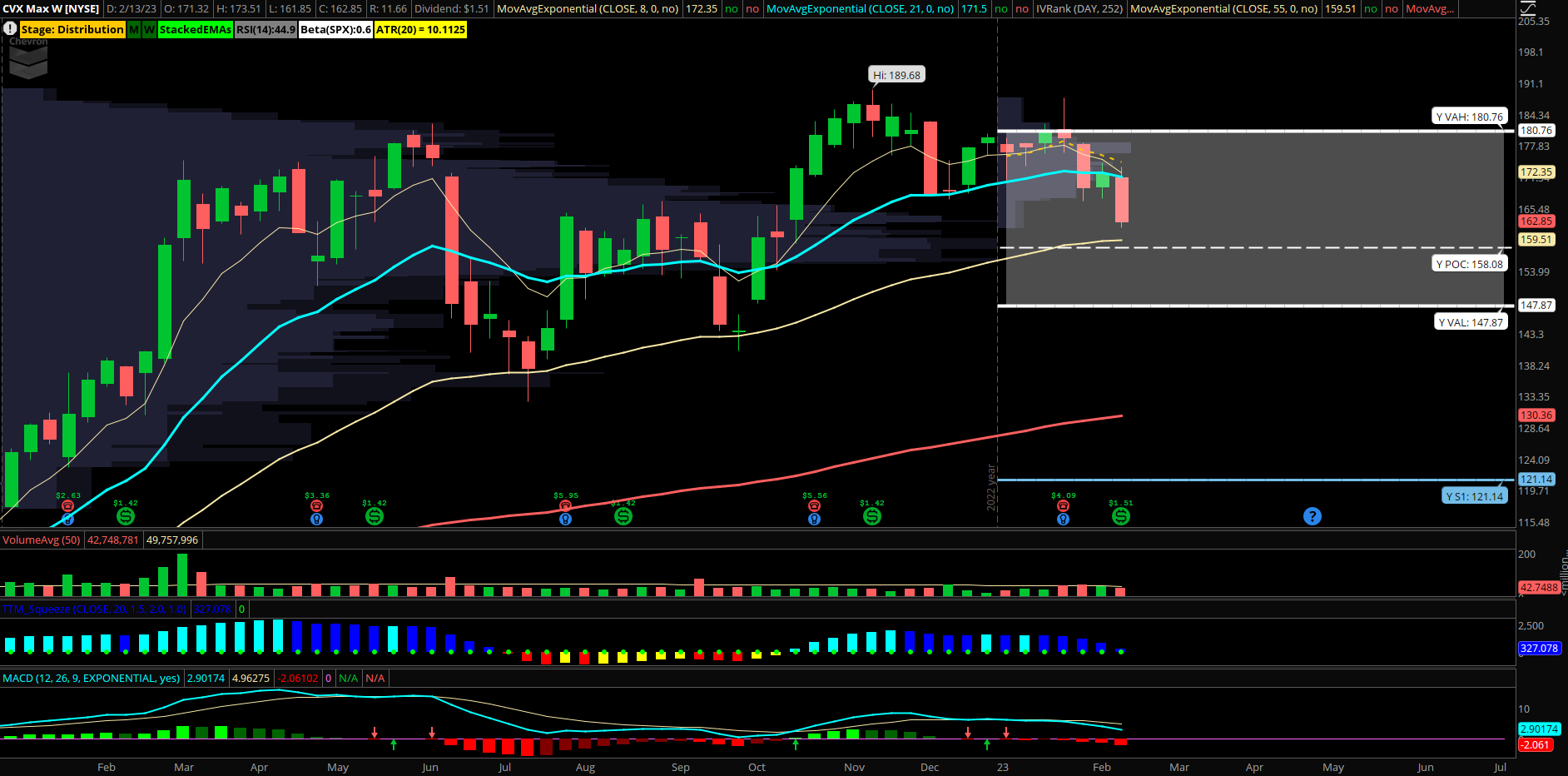Click the red 130.36 price axis tag
This screenshot has width=1568, height=776.
(1536, 415)
